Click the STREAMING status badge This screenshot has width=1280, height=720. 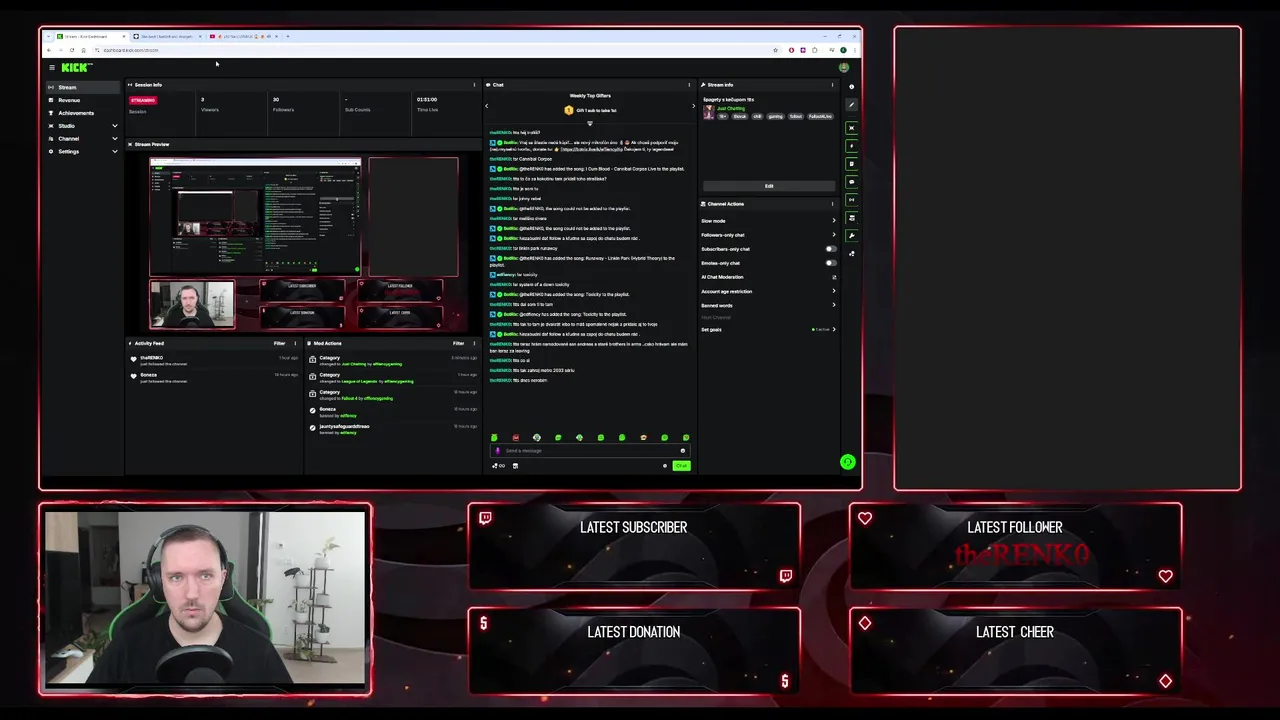143,100
